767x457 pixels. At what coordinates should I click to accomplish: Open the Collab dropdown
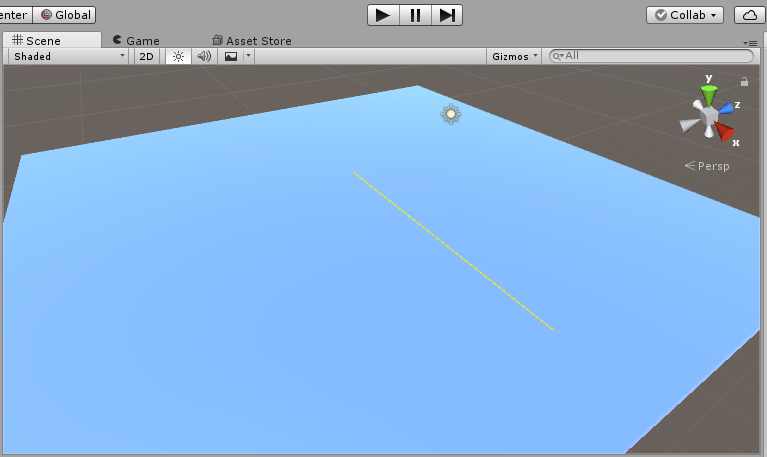[685, 15]
